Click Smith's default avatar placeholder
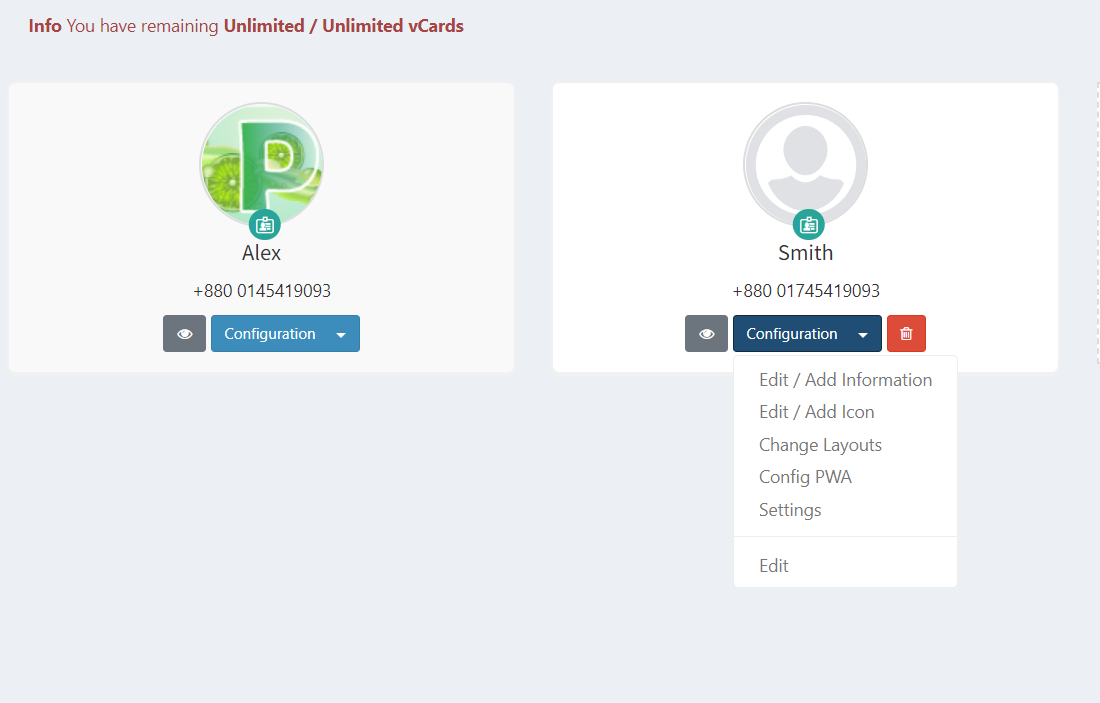 tap(805, 162)
